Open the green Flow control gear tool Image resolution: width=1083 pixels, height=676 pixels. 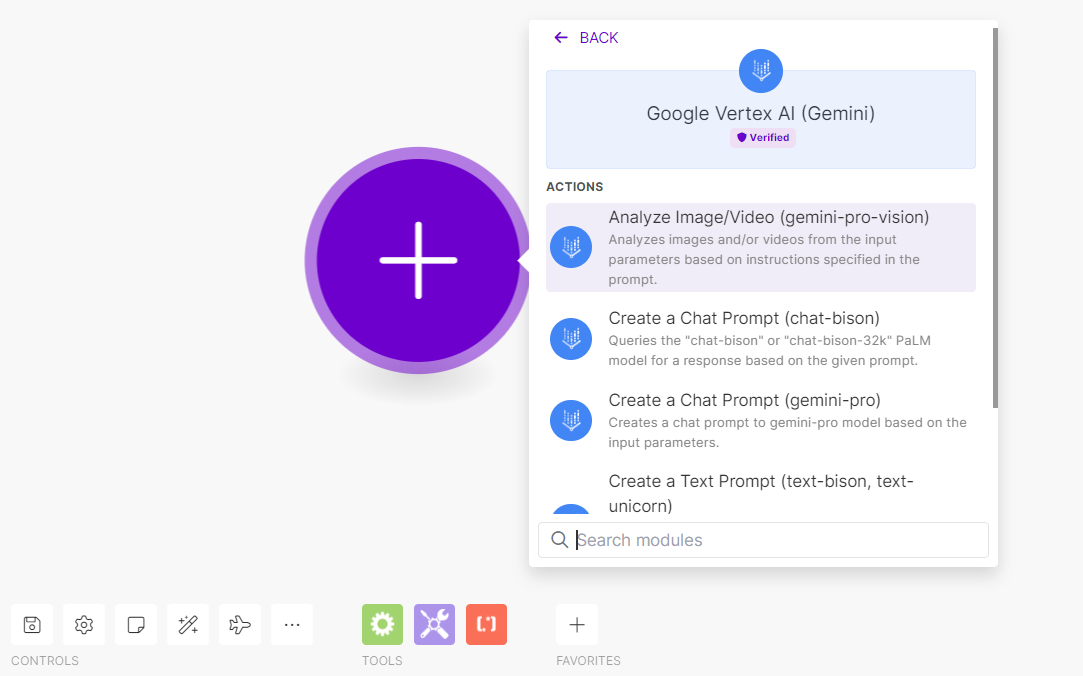(x=382, y=624)
